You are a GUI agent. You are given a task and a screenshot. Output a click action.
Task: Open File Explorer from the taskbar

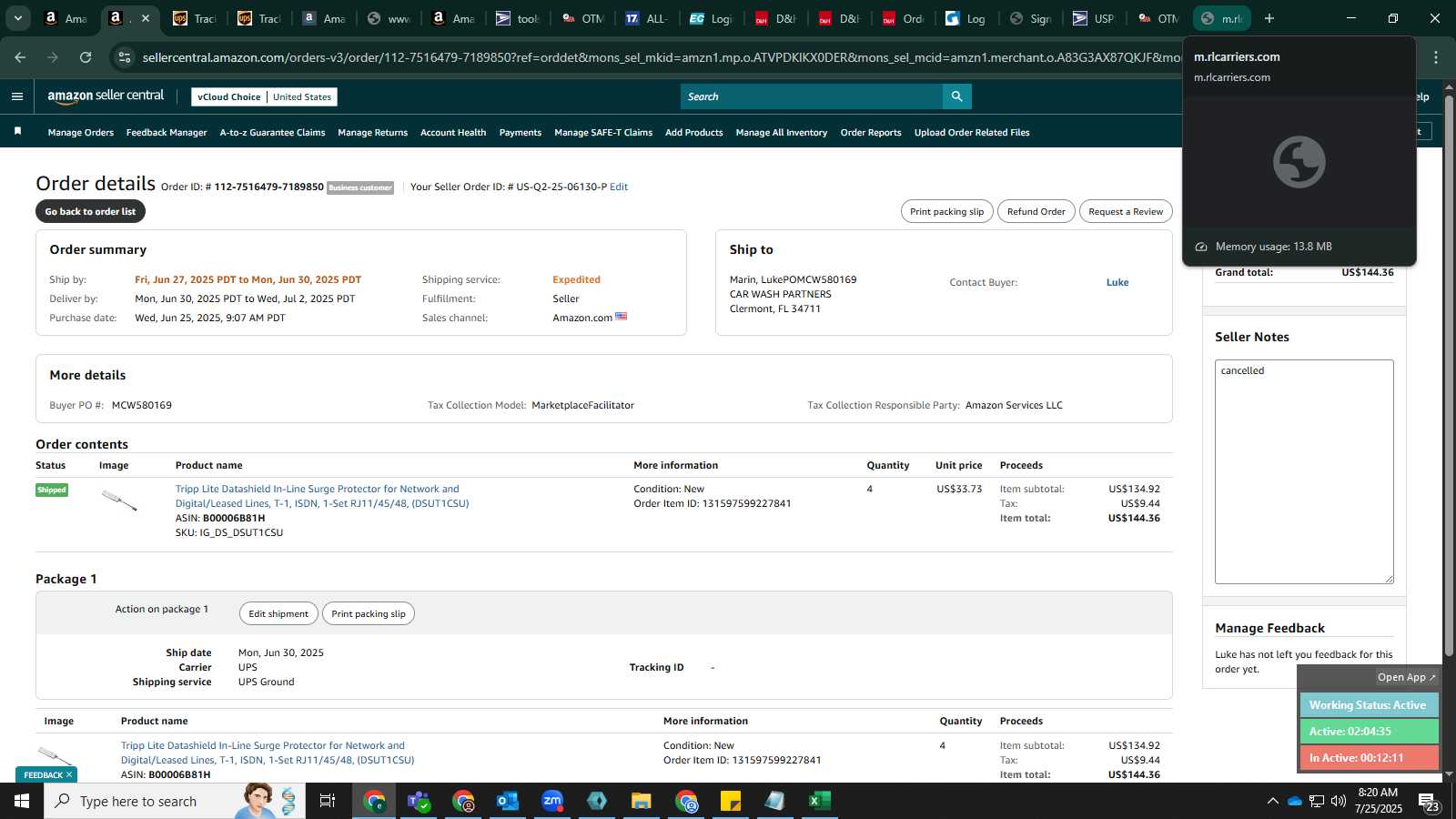pos(642,801)
